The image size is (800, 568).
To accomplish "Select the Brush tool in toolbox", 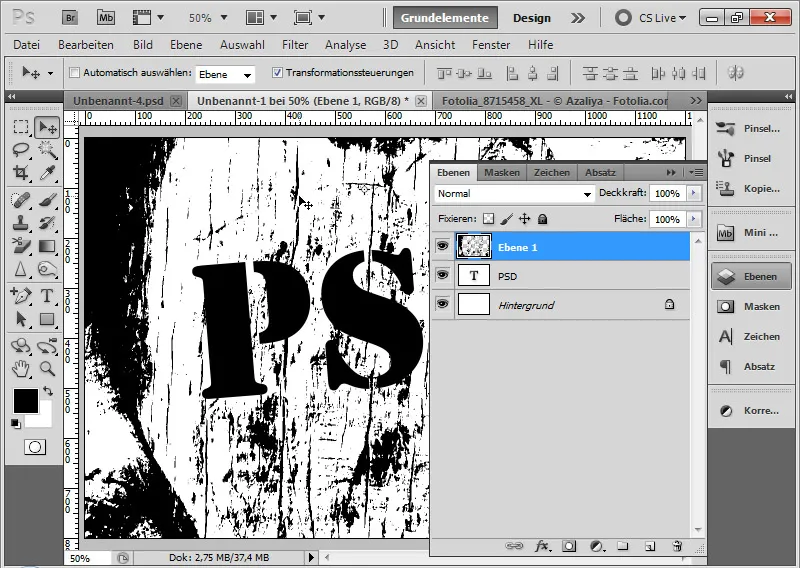I will pyautogui.click(x=47, y=200).
